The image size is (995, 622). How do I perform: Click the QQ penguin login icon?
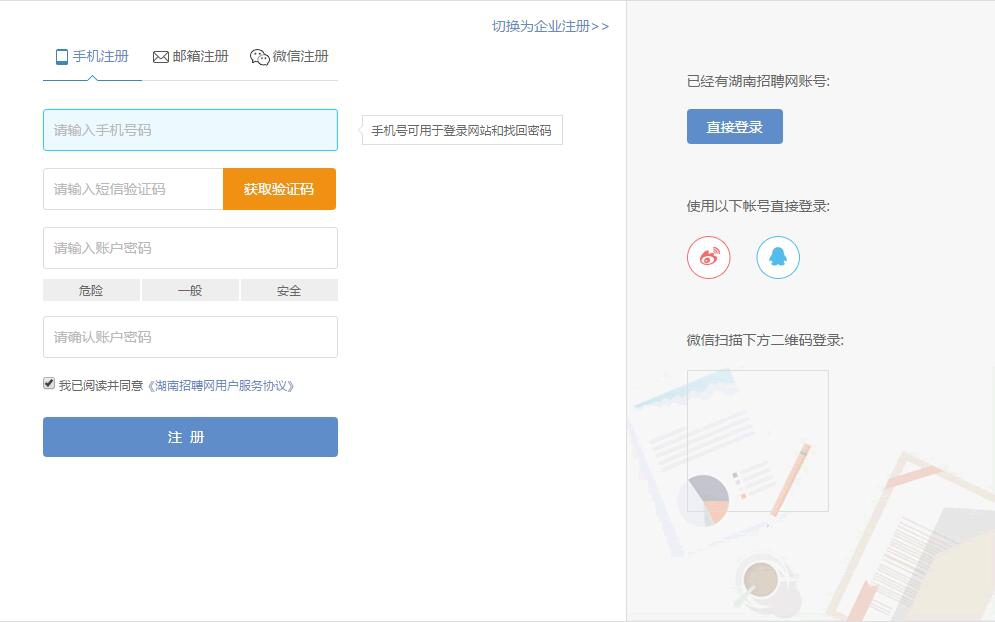(777, 257)
